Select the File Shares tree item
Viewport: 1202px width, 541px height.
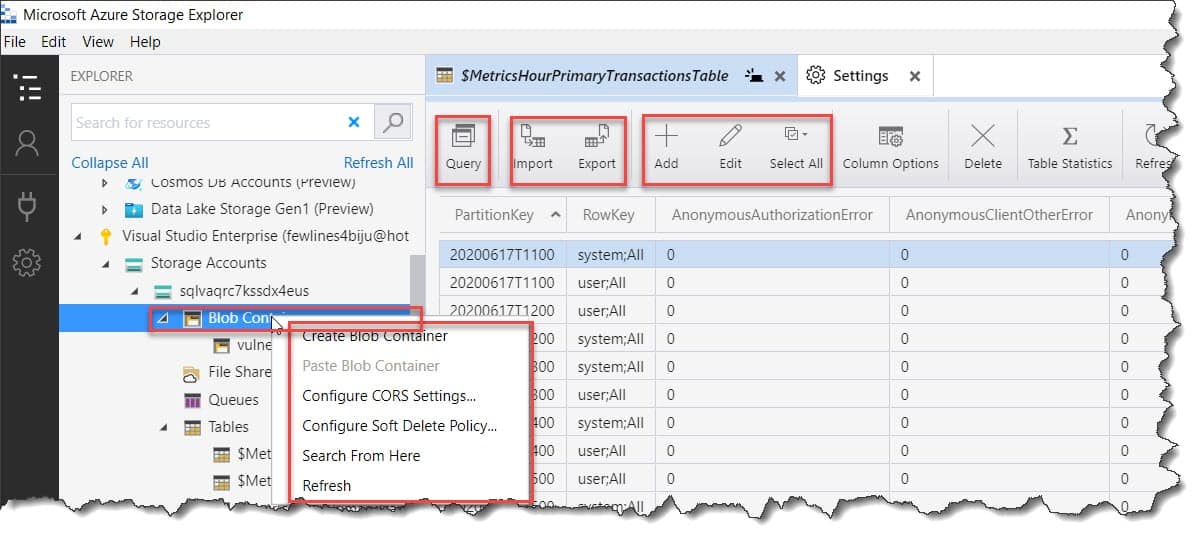[240, 372]
